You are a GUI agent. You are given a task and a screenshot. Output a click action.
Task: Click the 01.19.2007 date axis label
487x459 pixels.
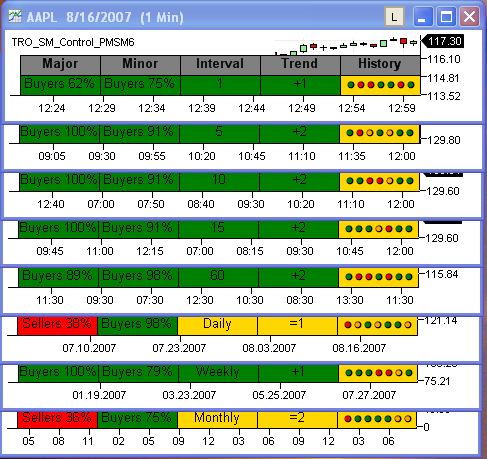(x=99, y=395)
